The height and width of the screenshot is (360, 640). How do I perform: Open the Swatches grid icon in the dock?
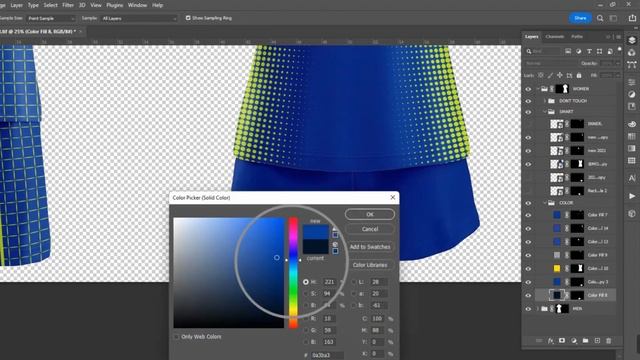632,136
